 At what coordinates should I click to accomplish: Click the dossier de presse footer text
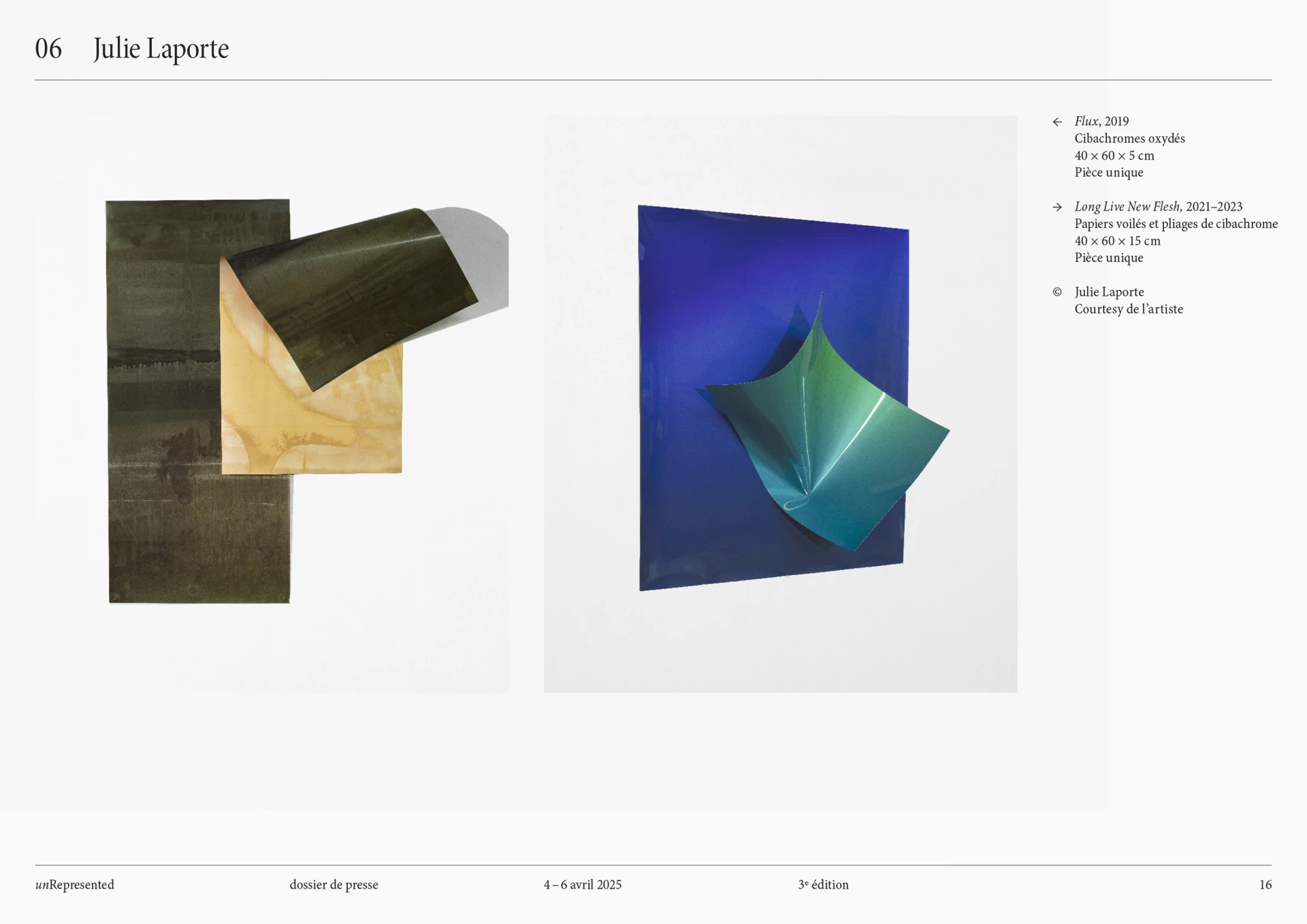(334, 885)
